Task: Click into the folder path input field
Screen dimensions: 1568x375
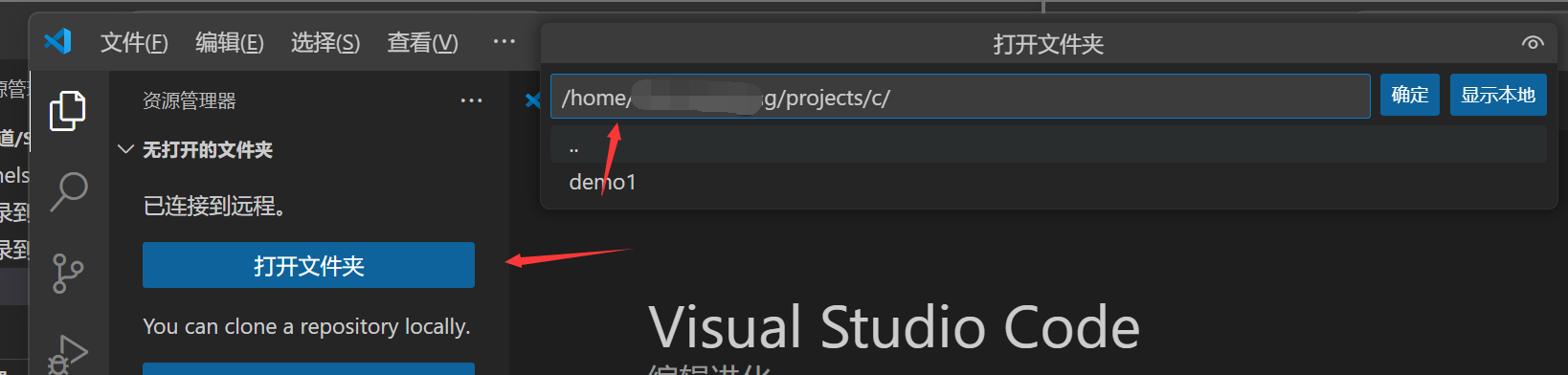Action: point(960,97)
